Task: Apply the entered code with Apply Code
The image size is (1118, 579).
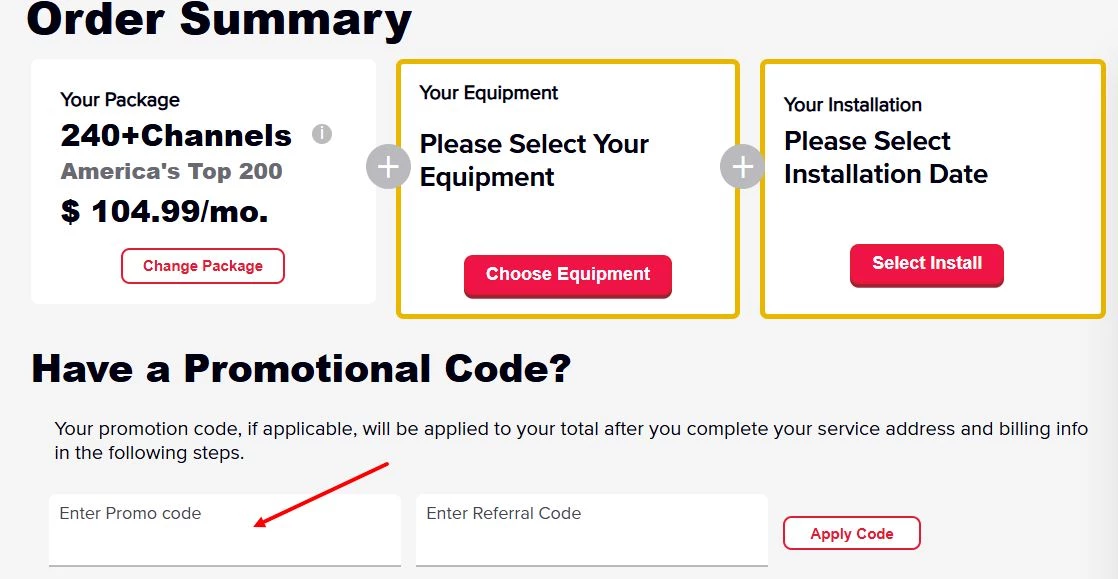Action: click(851, 533)
